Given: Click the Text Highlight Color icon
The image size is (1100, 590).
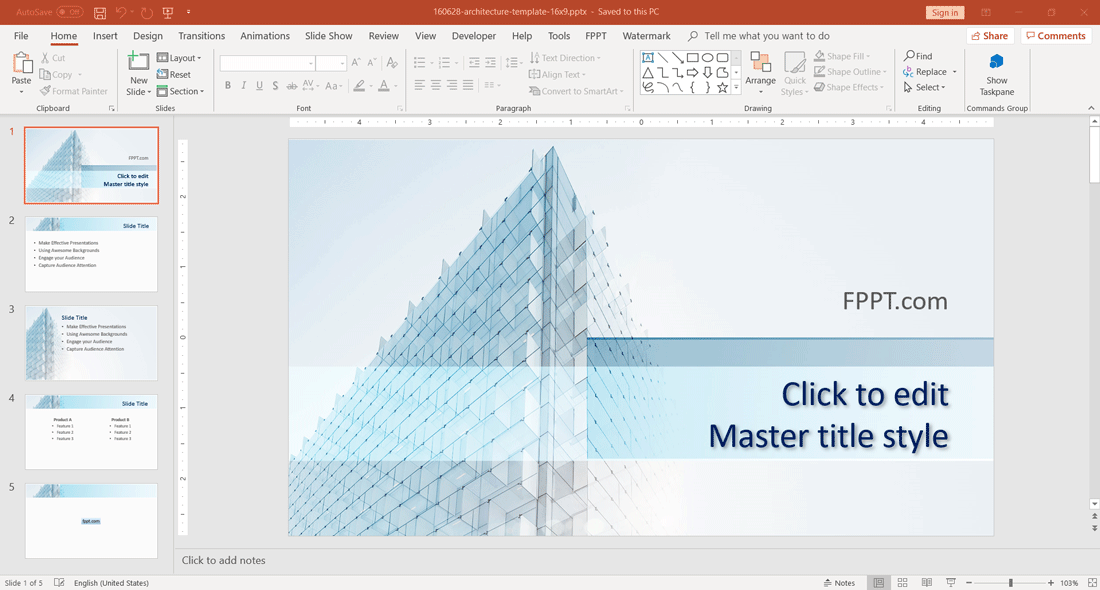Looking at the screenshot, I should (359, 85).
